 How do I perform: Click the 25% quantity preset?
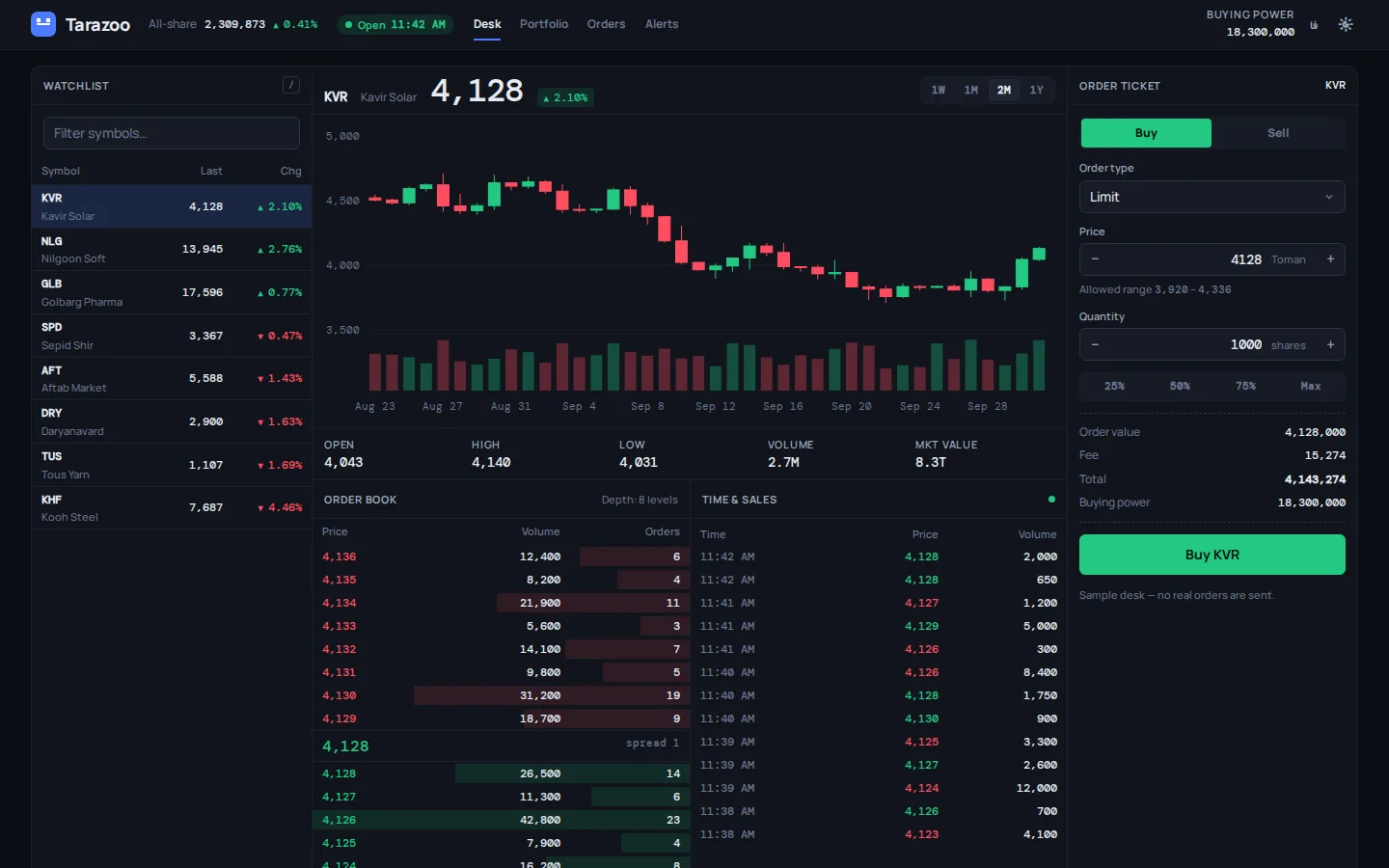tap(1114, 386)
